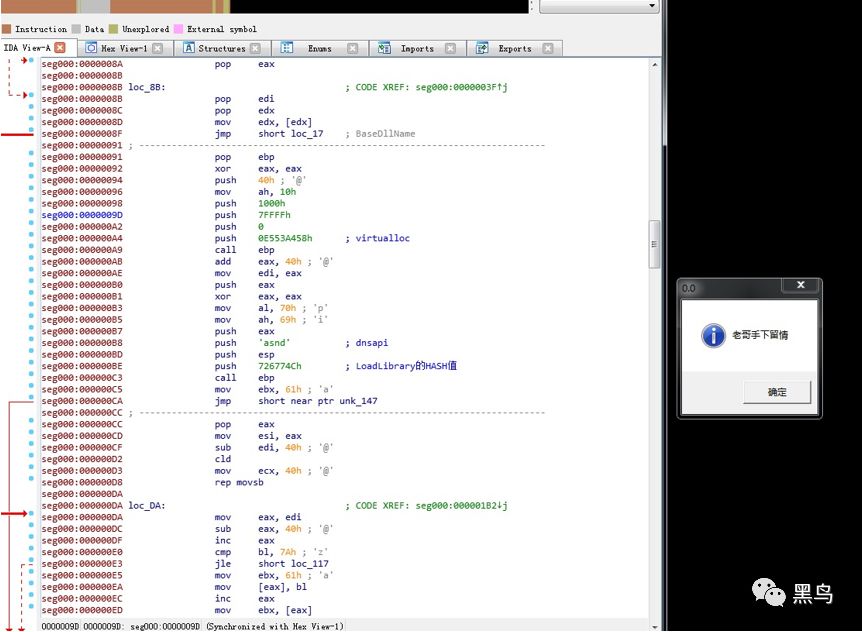This screenshot has width=862, height=632.
Task: Click the Instruction color legend swatch
Action: [6, 29]
